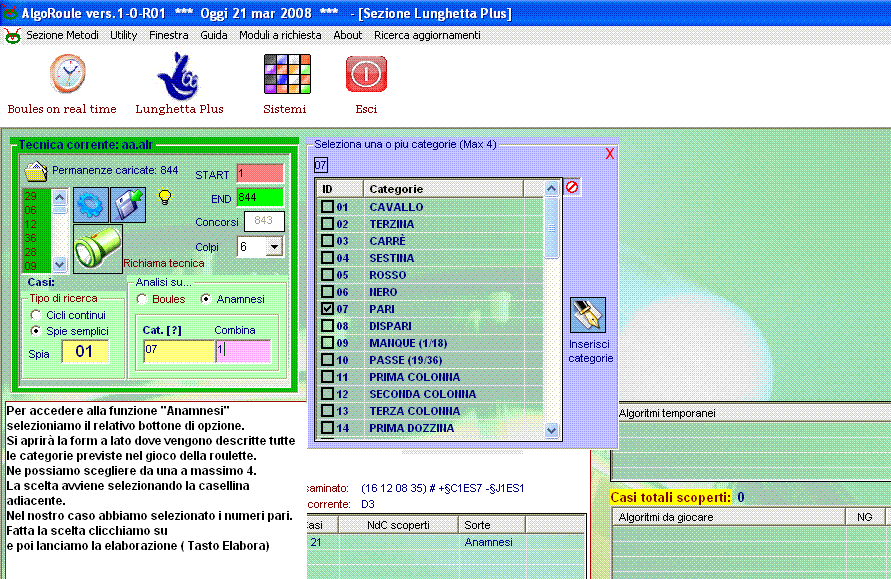The image size is (891, 579).
Task: Click the yellow Cat. field 07
Action: (179, 351)
